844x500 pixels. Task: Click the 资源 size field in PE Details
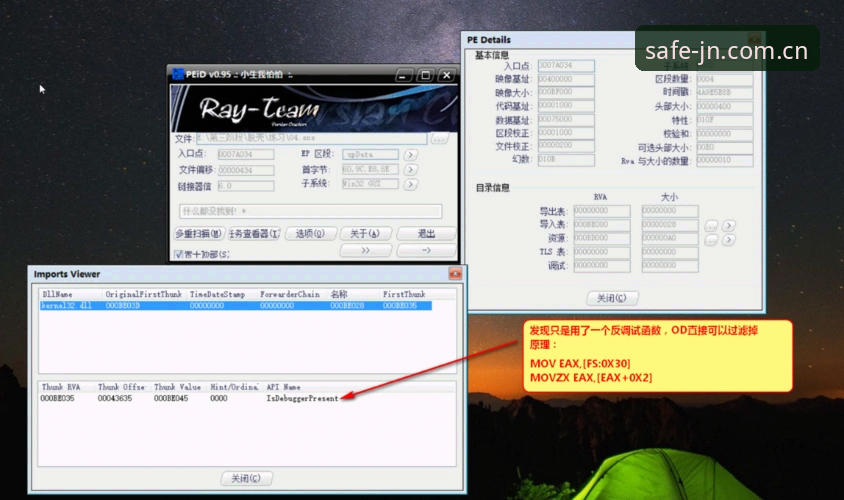pos(670,238)
